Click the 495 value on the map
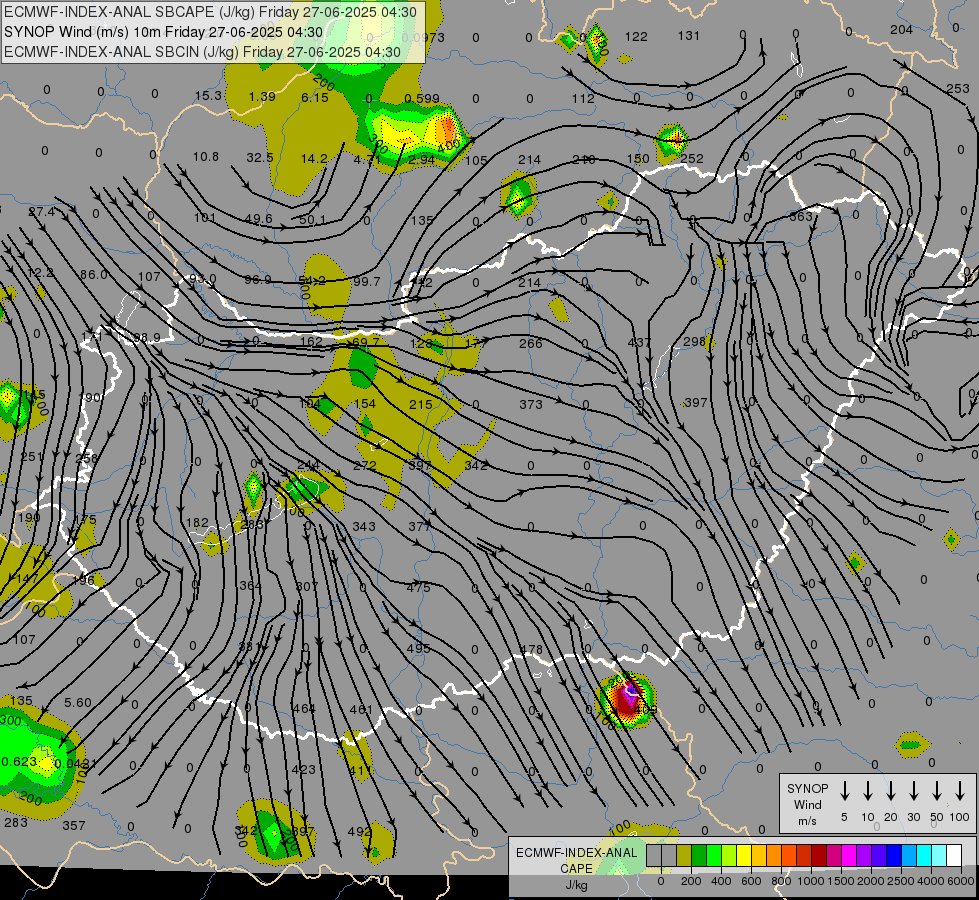979x900 pixels. point(418,648)
